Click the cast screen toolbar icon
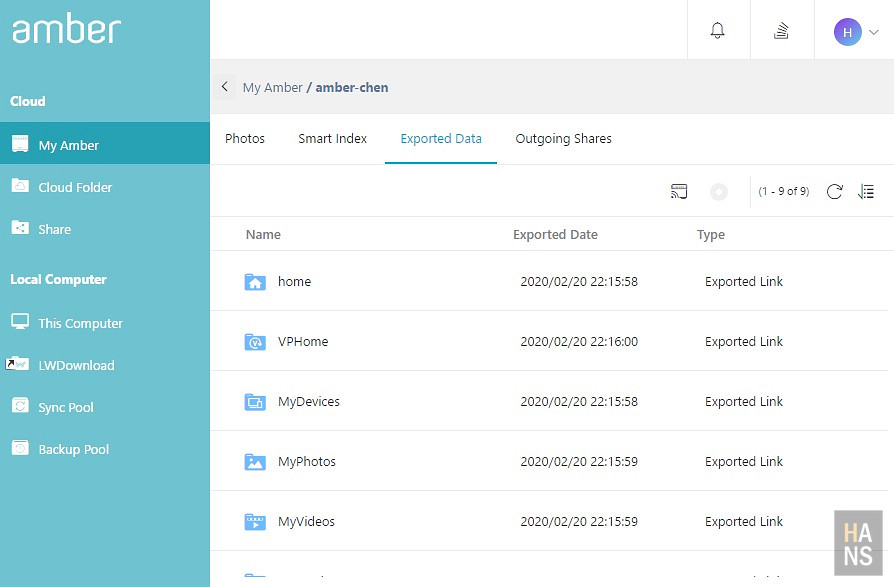Screen dimensions: 894x587 pyautogui.click(x=678, y=191)
